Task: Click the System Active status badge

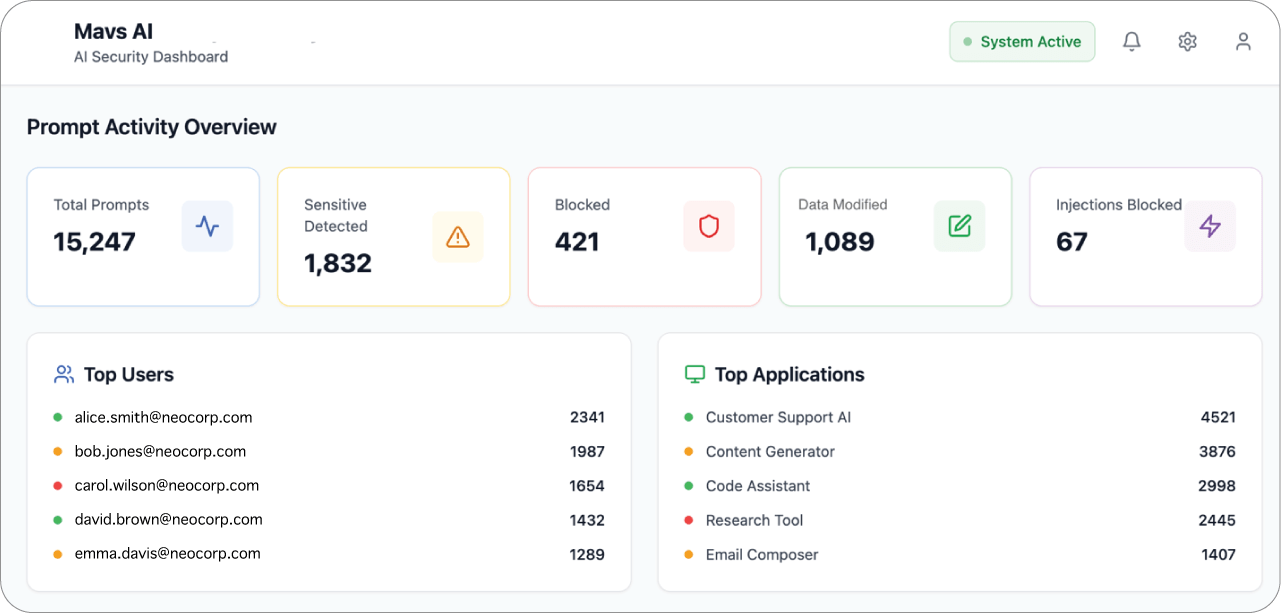Action: (1022, 42)
